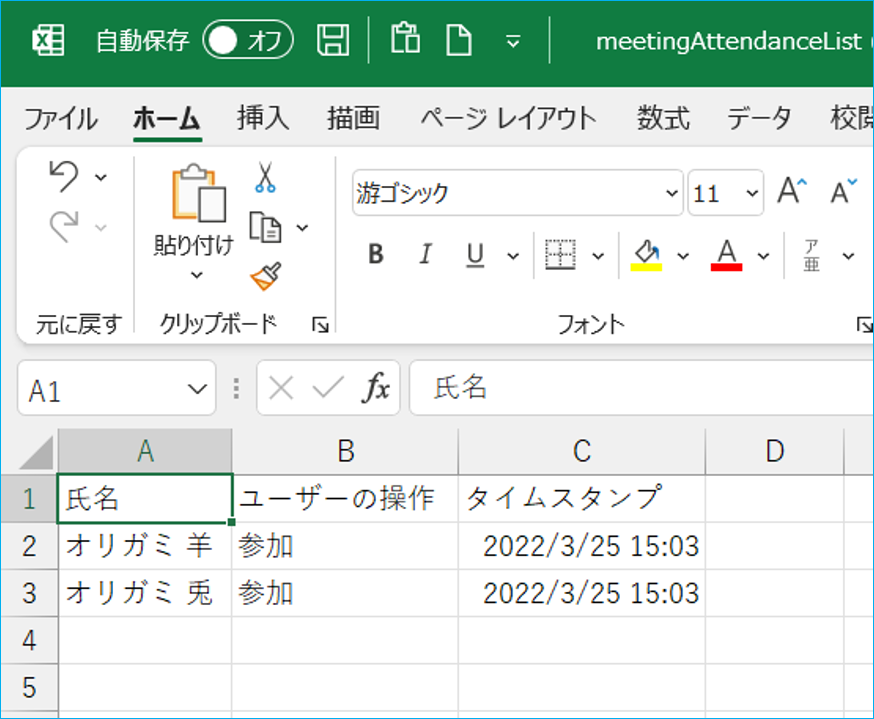Apply the yellow fill color
Screen dimensions: 874x719
point(646,255)
